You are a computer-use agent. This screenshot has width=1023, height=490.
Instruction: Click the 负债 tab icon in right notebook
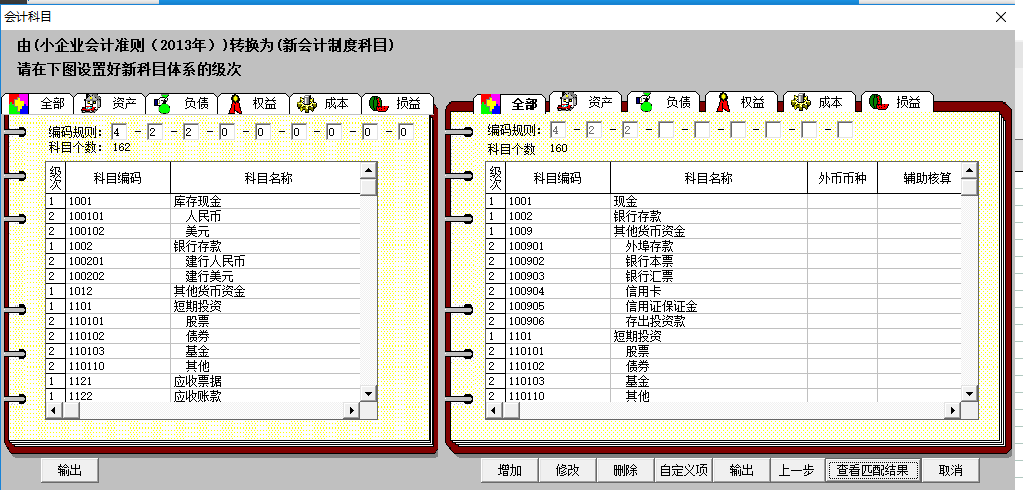(x=645, y=102)
